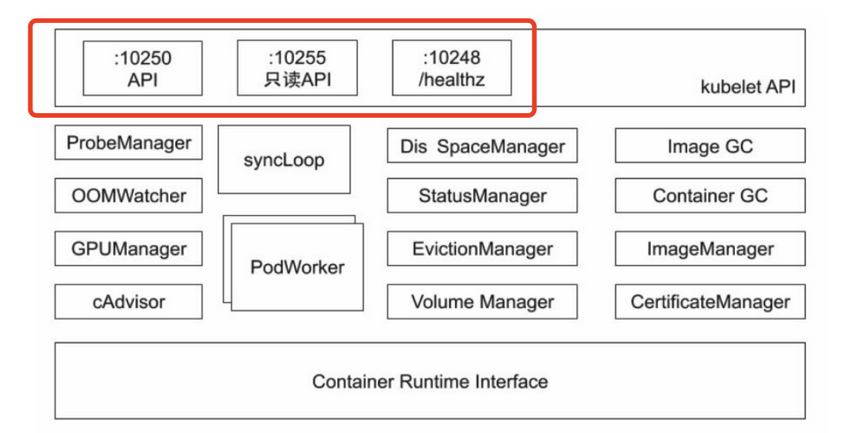Click the :10250 API box
This screenshot has height=433, width=850.
(x=142, y=68)
